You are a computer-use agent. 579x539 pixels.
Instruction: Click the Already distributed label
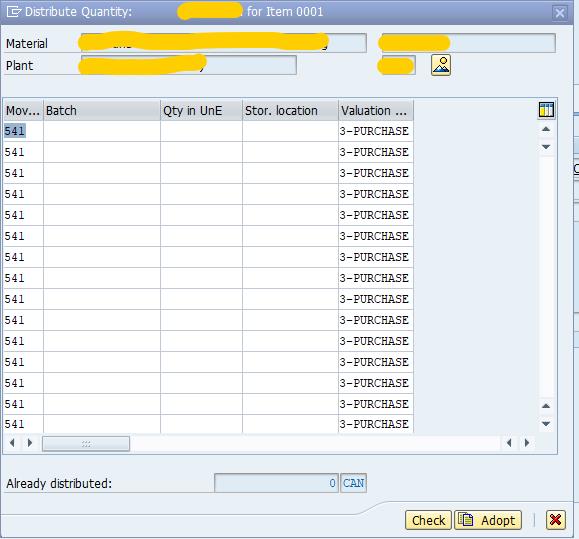[x=59, y=483]
